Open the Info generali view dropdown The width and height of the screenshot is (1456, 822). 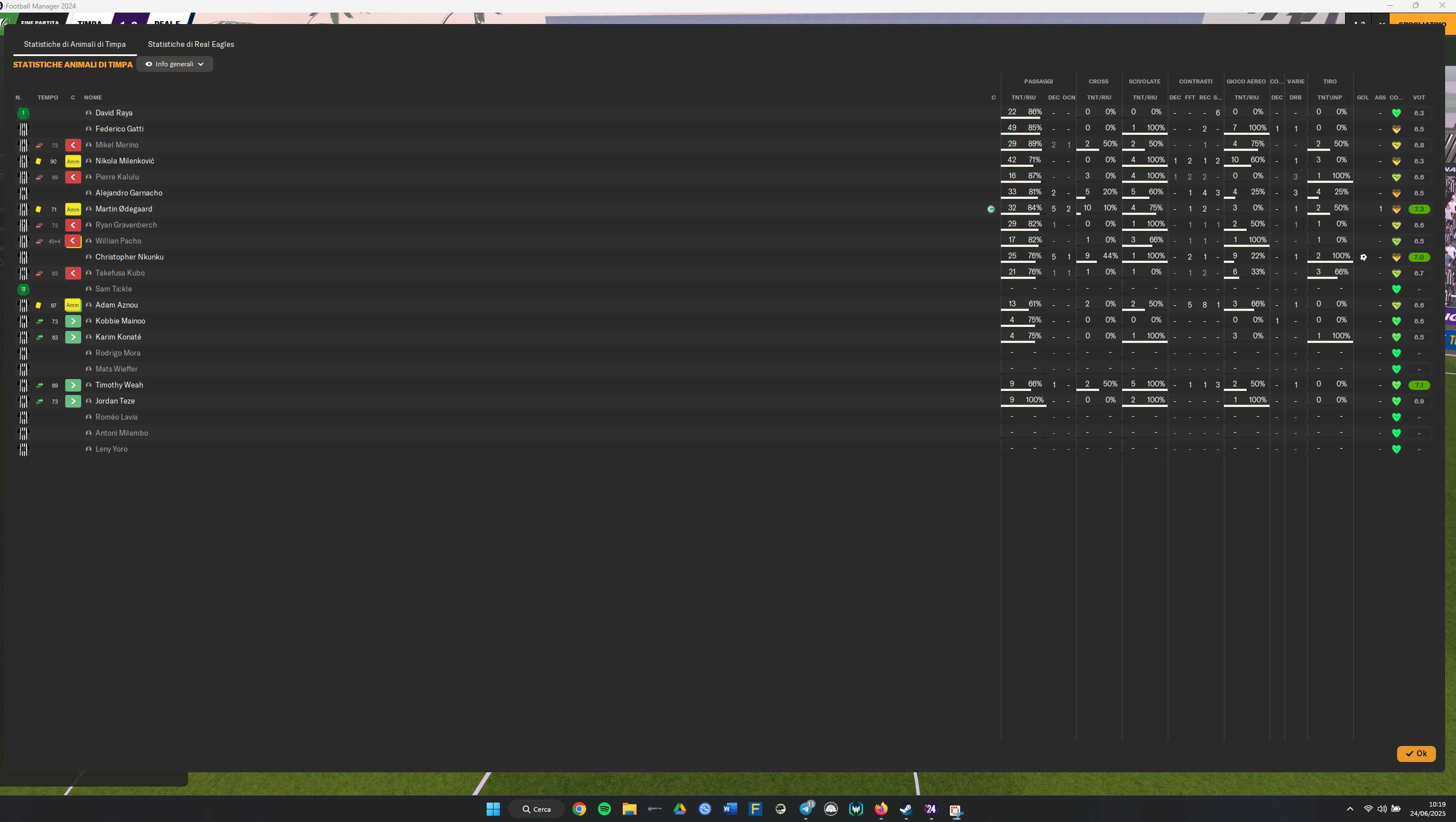(x=174, y=64)
